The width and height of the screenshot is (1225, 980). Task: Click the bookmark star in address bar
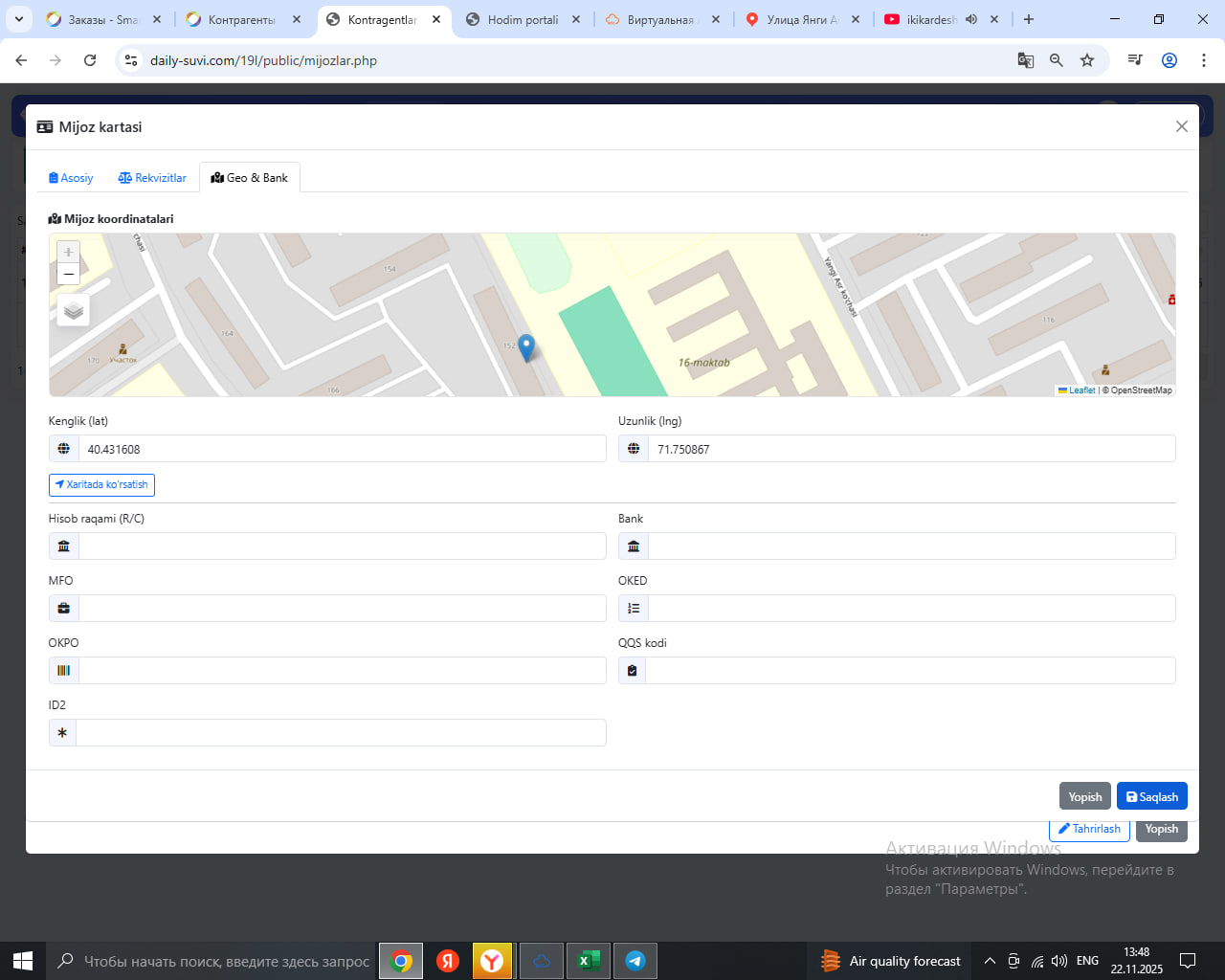click(x=1087, y=60)
